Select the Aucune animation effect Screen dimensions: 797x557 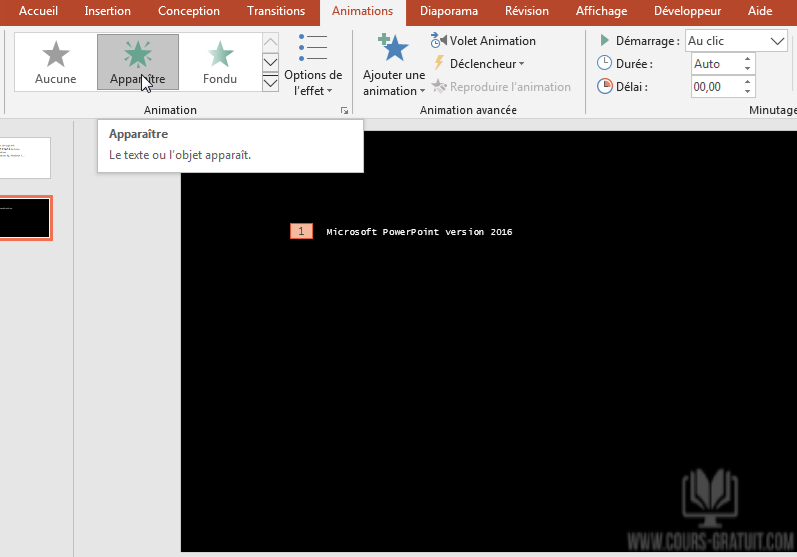55,62
